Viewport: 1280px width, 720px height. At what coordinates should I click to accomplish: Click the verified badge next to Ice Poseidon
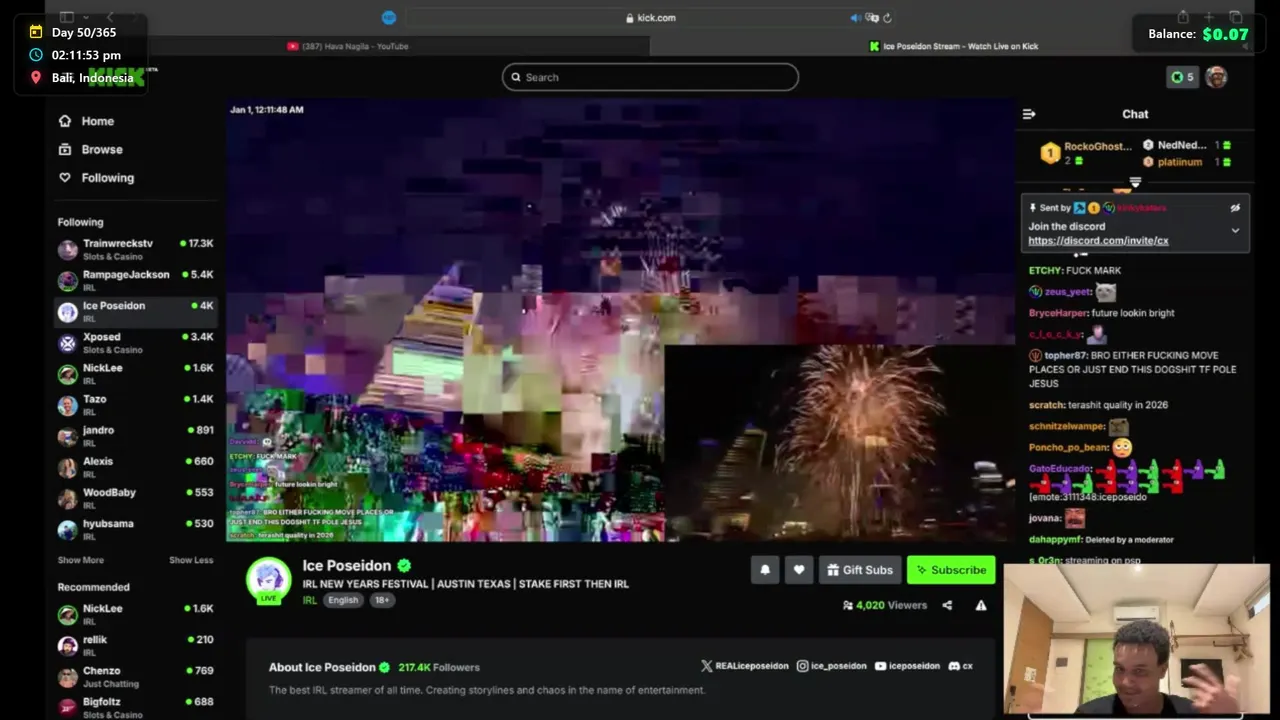(404, 566)
